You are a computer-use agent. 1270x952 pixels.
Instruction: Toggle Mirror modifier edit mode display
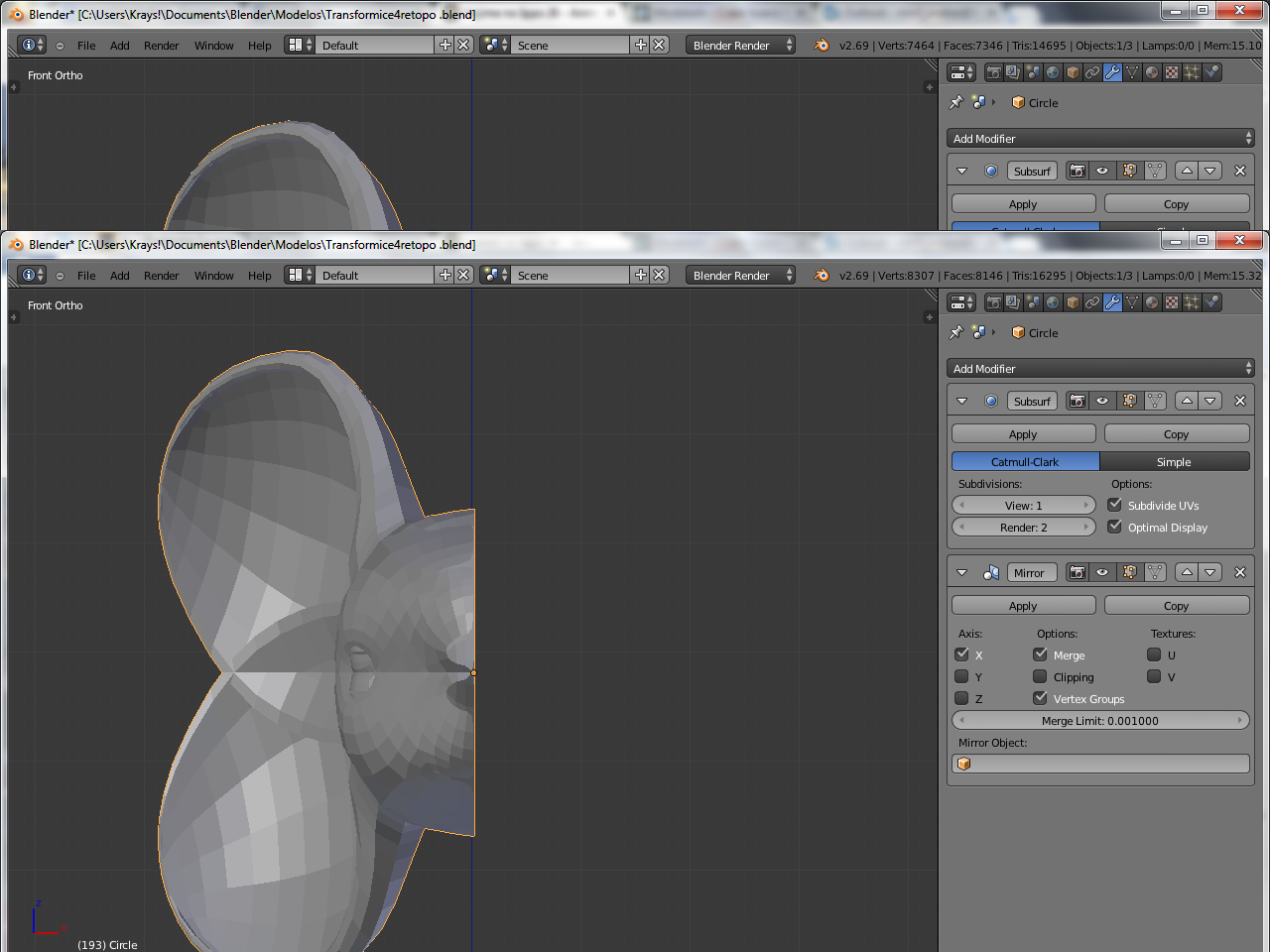tap(1129, 572)
